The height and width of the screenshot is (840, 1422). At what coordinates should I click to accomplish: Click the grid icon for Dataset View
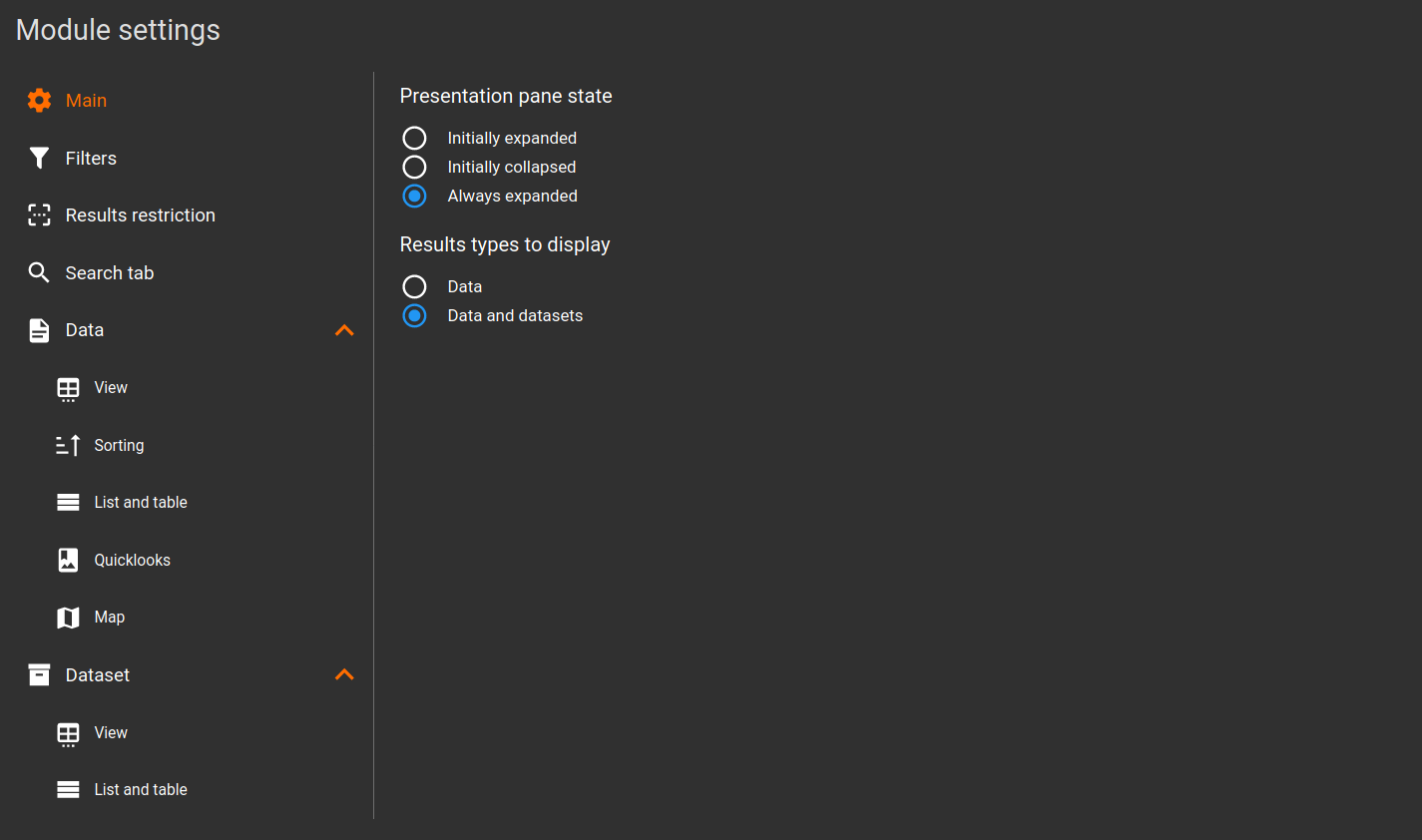coord(68,733)
